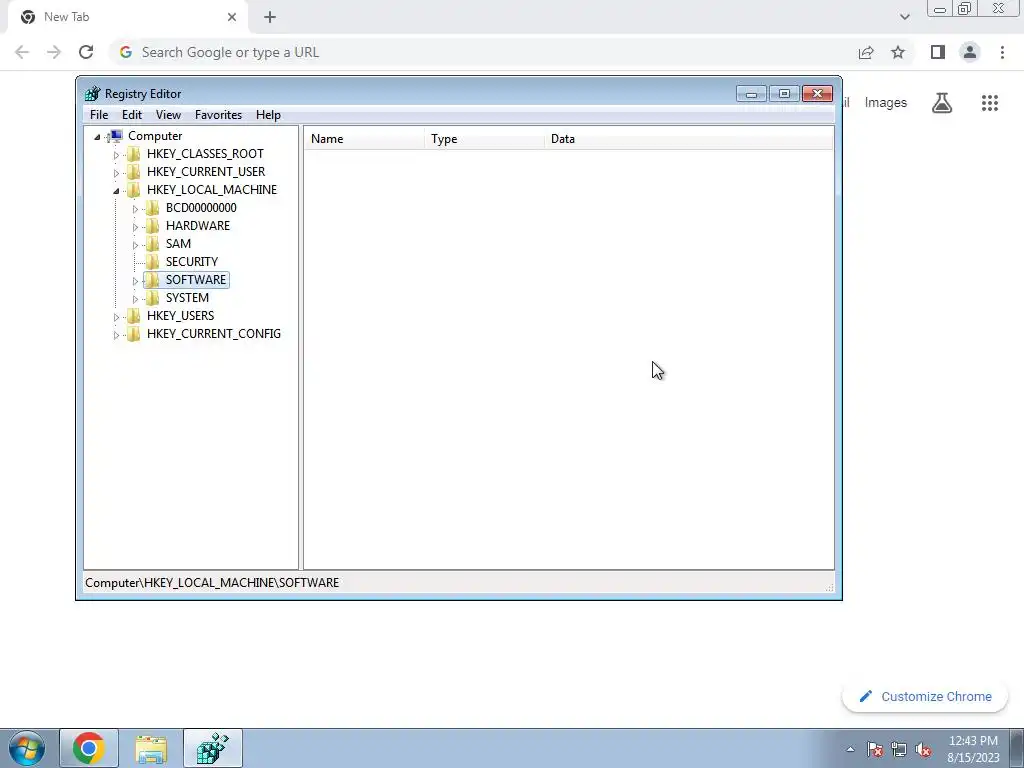This screenshot has height=768, width=1024.
Task: Select the SAM folder icon
Action: click(x=152, y=244)
